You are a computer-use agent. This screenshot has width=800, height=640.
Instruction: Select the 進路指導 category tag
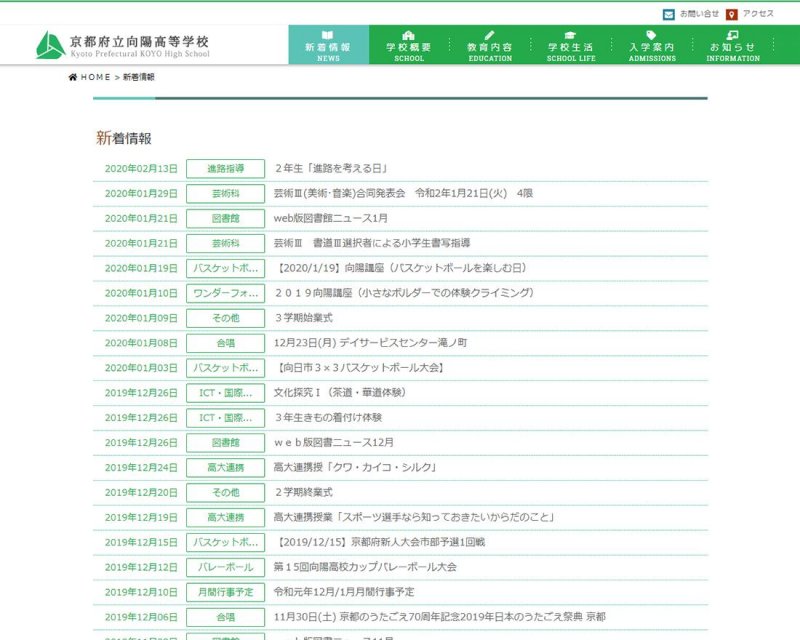(225, 169)
